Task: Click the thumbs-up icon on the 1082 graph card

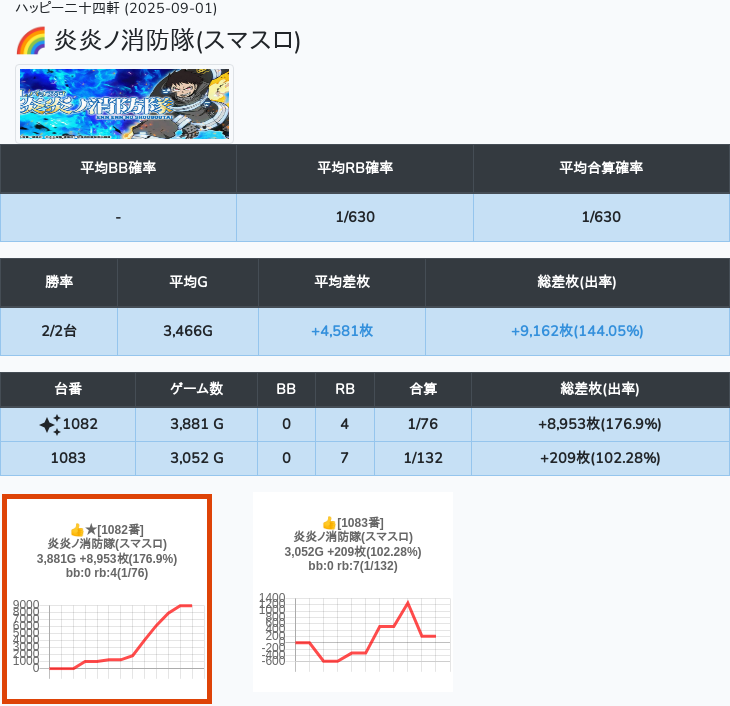Action: pos(76,530)
